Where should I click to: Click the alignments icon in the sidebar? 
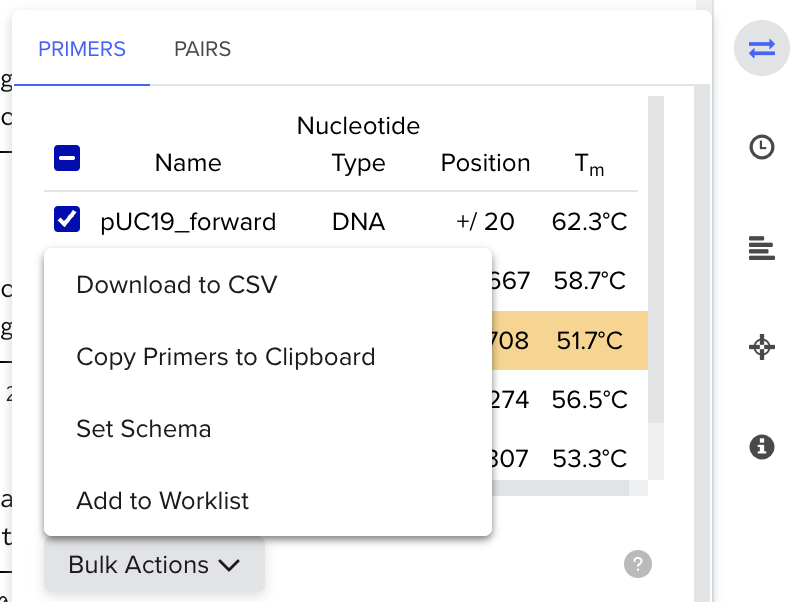pos(761,247)
